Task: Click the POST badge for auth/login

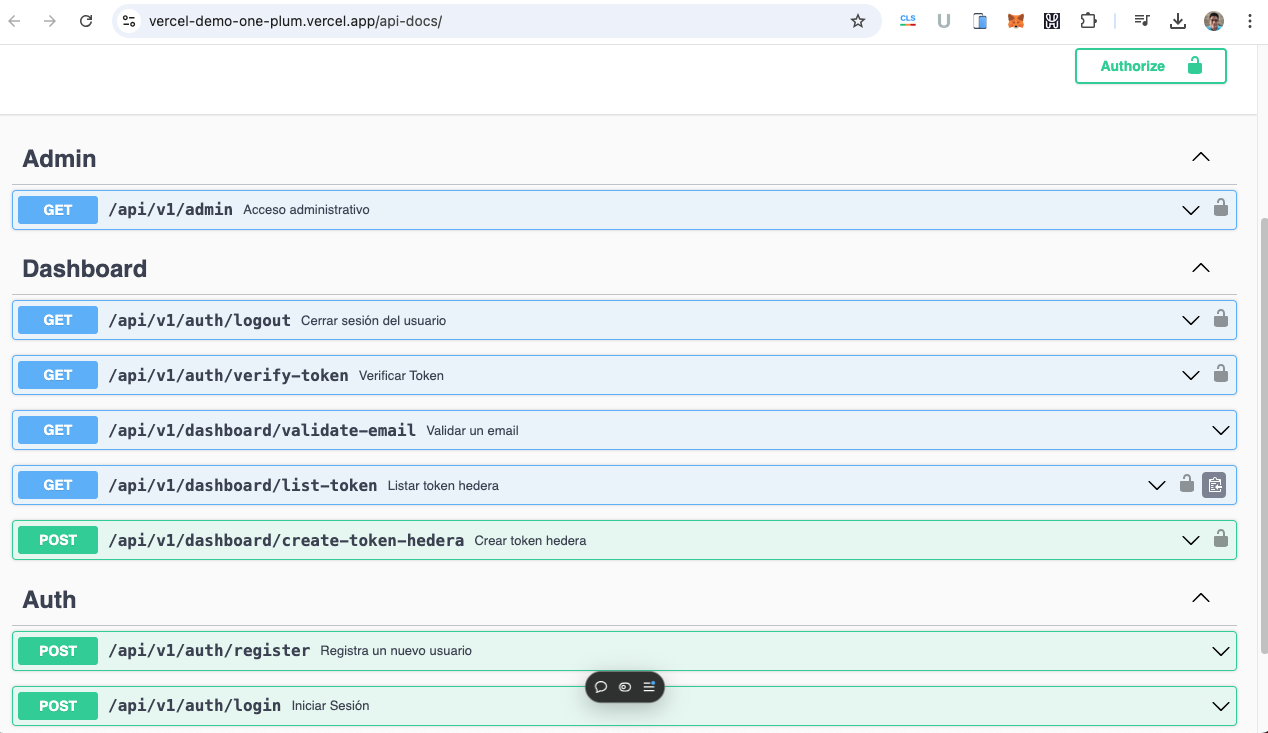Action: point(58,706)
